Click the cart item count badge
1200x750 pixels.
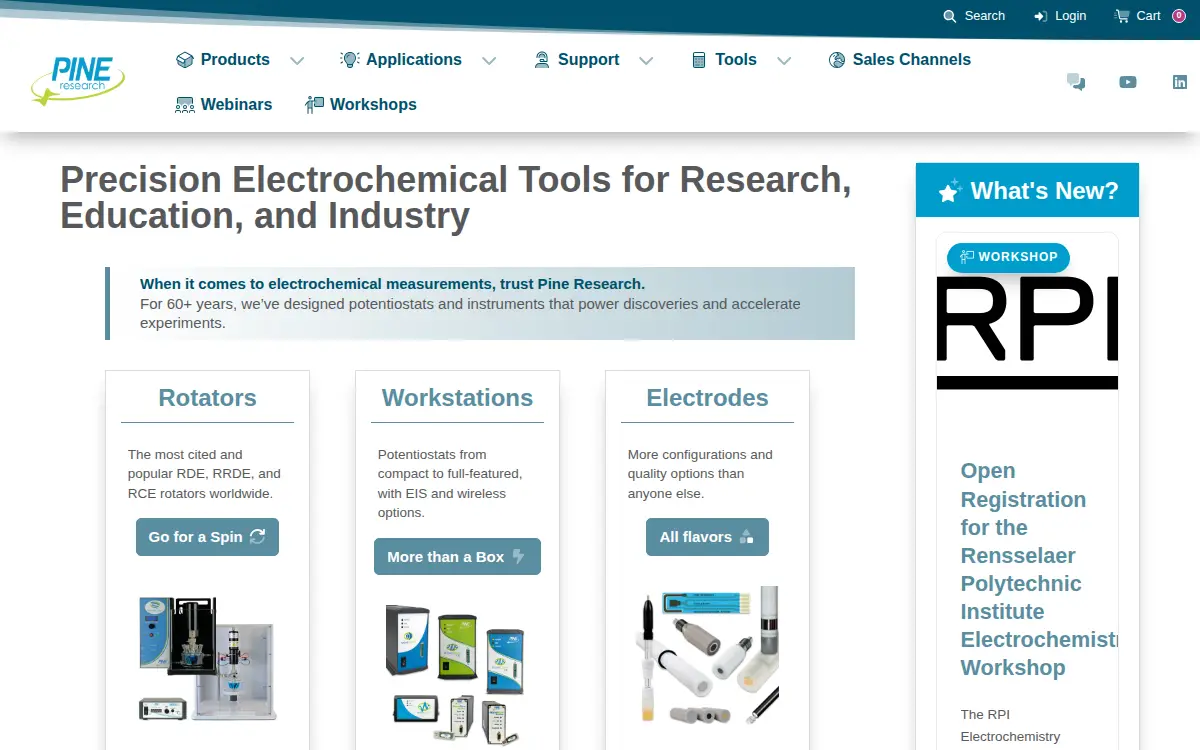[1179, 16]
